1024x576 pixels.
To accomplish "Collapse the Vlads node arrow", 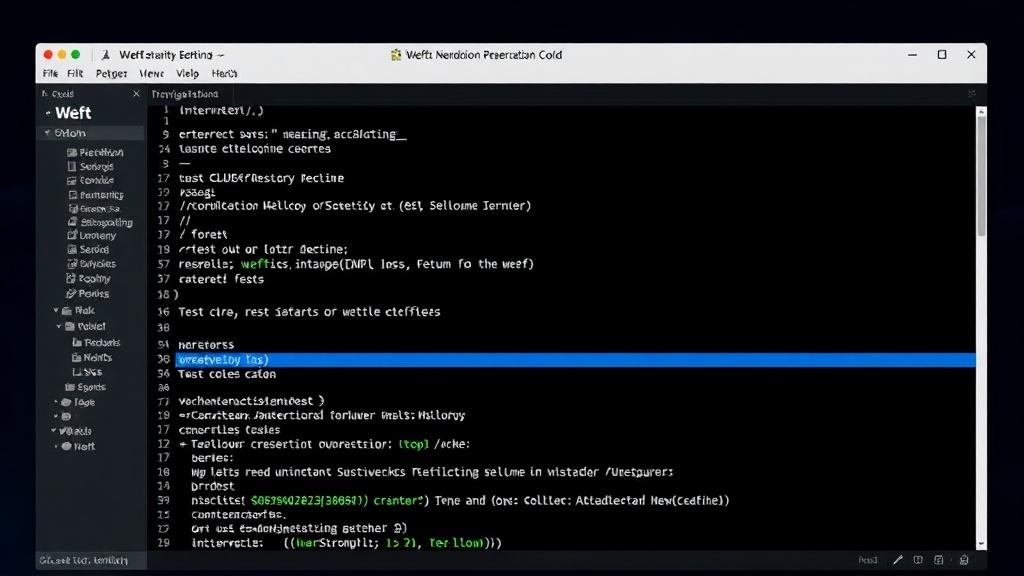I will point(54,431).
